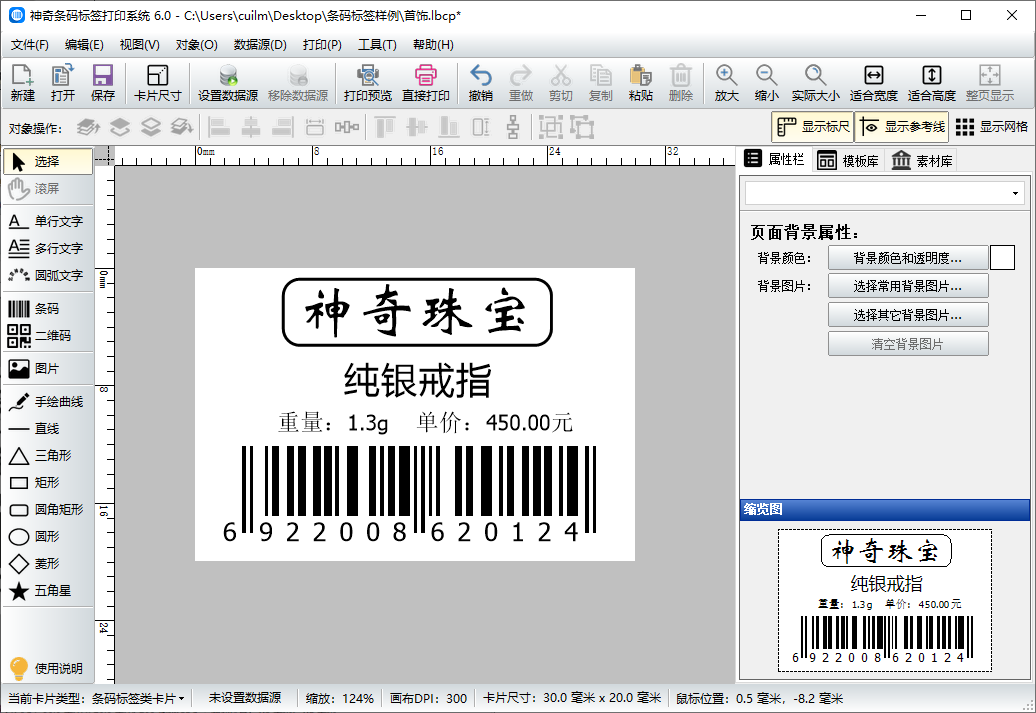Screen dimensions: 1036x713
Task: Choose the 五角星 star tool
Action: pyautogui.click(x=47, y=591)
